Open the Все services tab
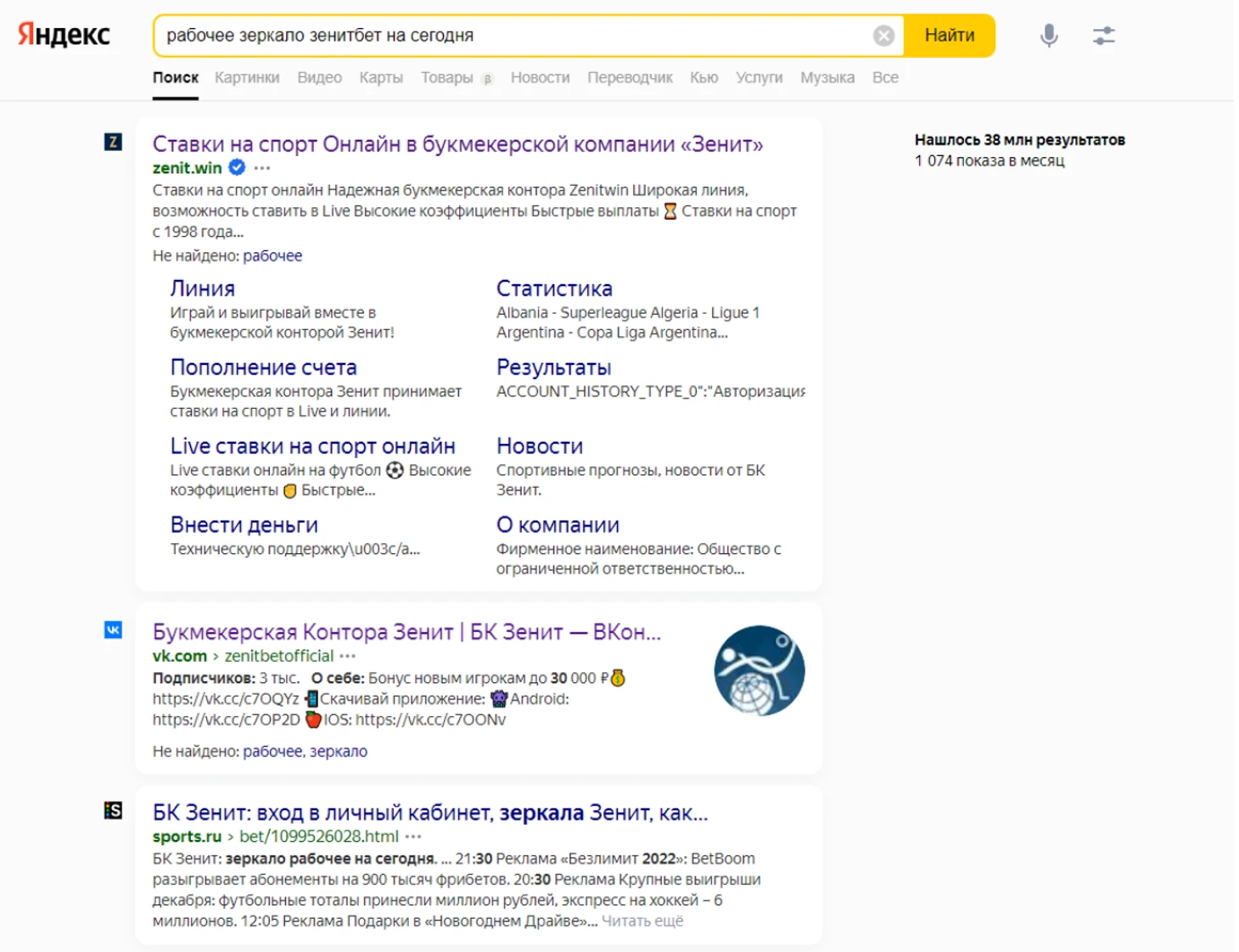 coord(885,77)
